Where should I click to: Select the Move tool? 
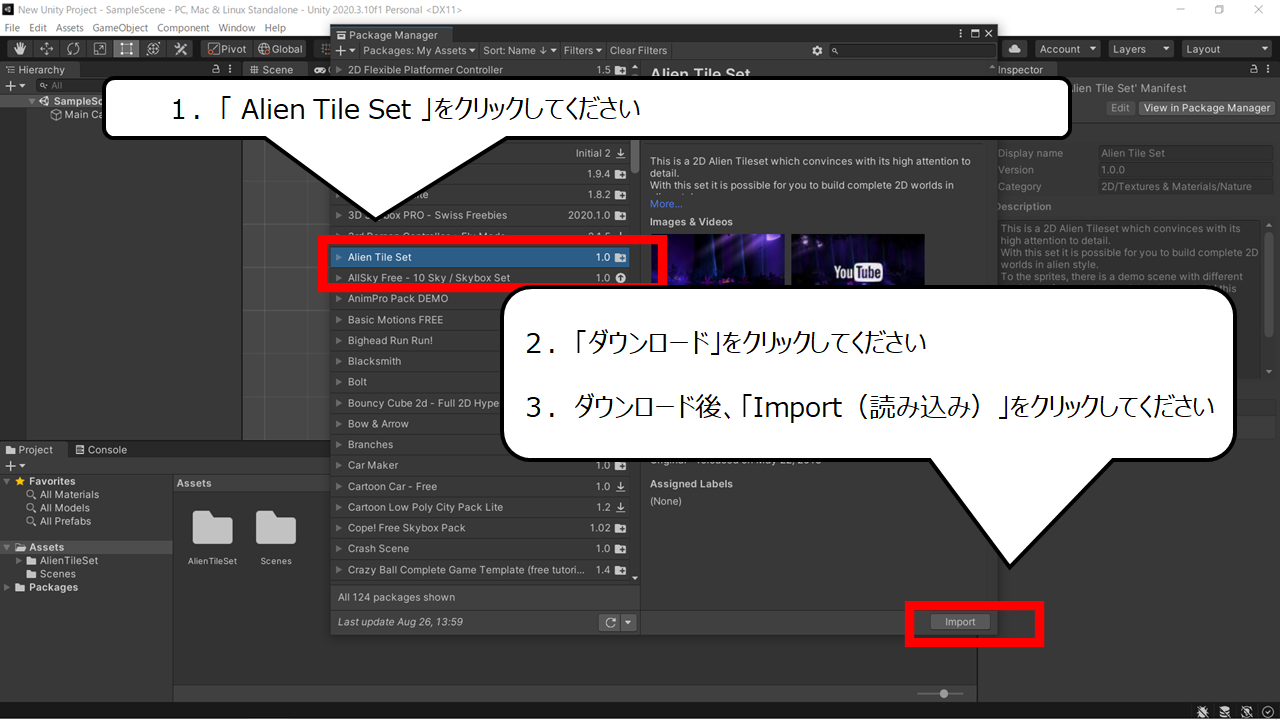click(x=47, y=49)
